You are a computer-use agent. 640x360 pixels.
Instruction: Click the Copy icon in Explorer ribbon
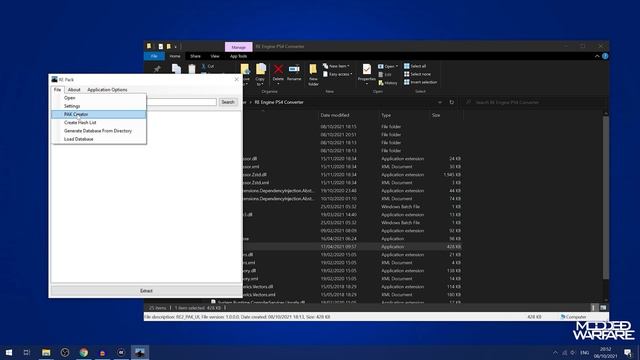click(176, 69)
